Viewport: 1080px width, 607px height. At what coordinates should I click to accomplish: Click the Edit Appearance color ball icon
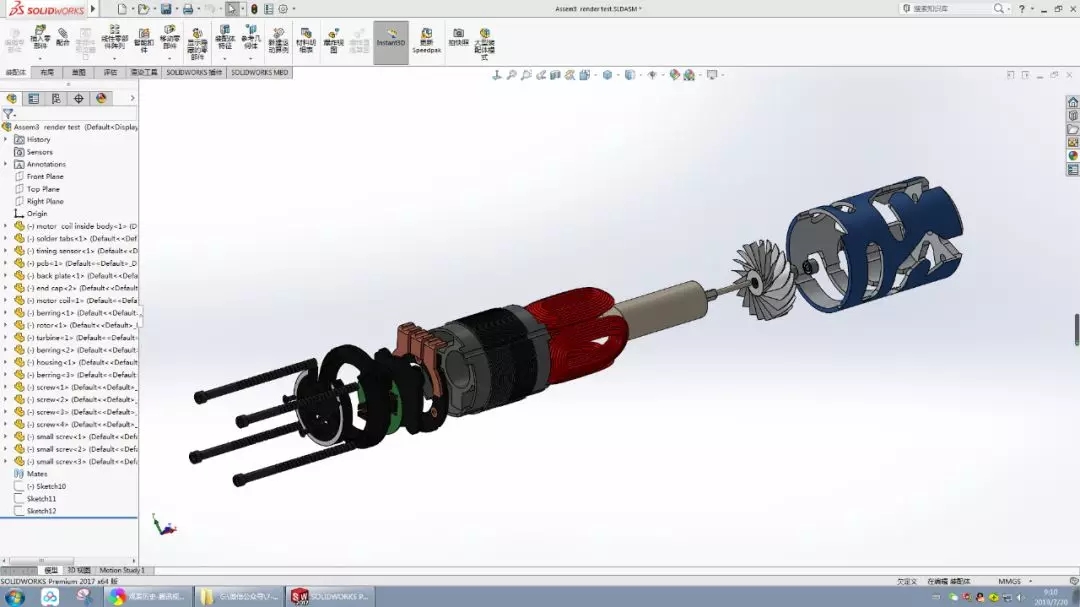pyautogui.click(x=674, y=74)
